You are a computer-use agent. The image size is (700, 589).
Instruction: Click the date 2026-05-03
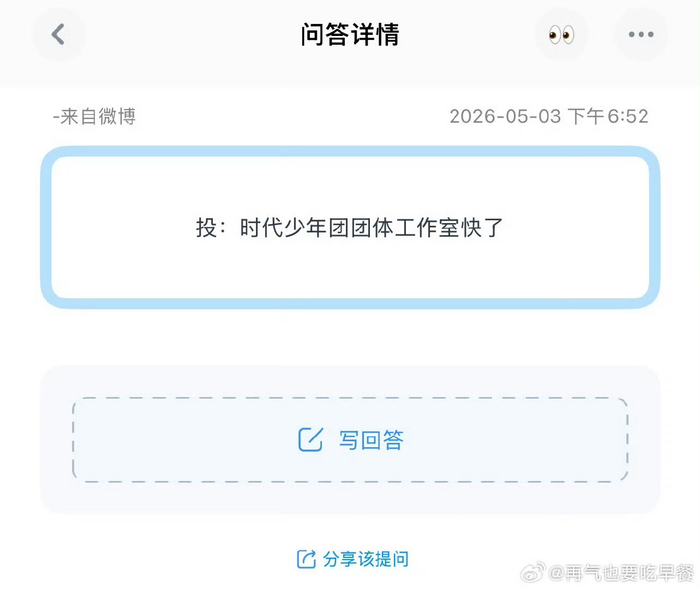pyautogui.click(x=505, y=117)
